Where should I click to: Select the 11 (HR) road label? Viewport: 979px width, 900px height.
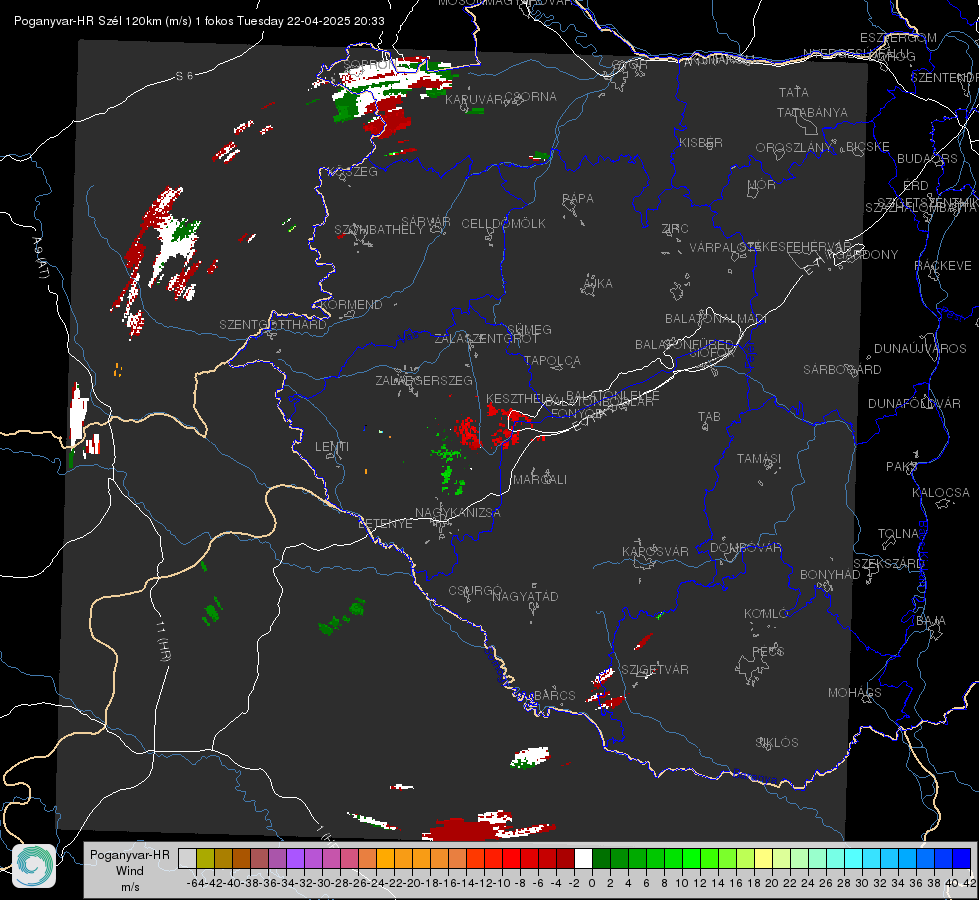[x=163, y=640]
